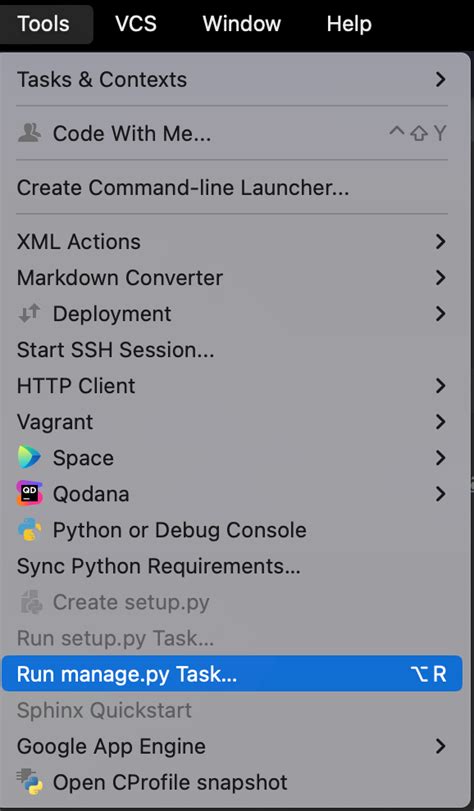Viewport: 474px width, 811px height.
Task: Click the Code With Me people icon
Action: (29, 133)
